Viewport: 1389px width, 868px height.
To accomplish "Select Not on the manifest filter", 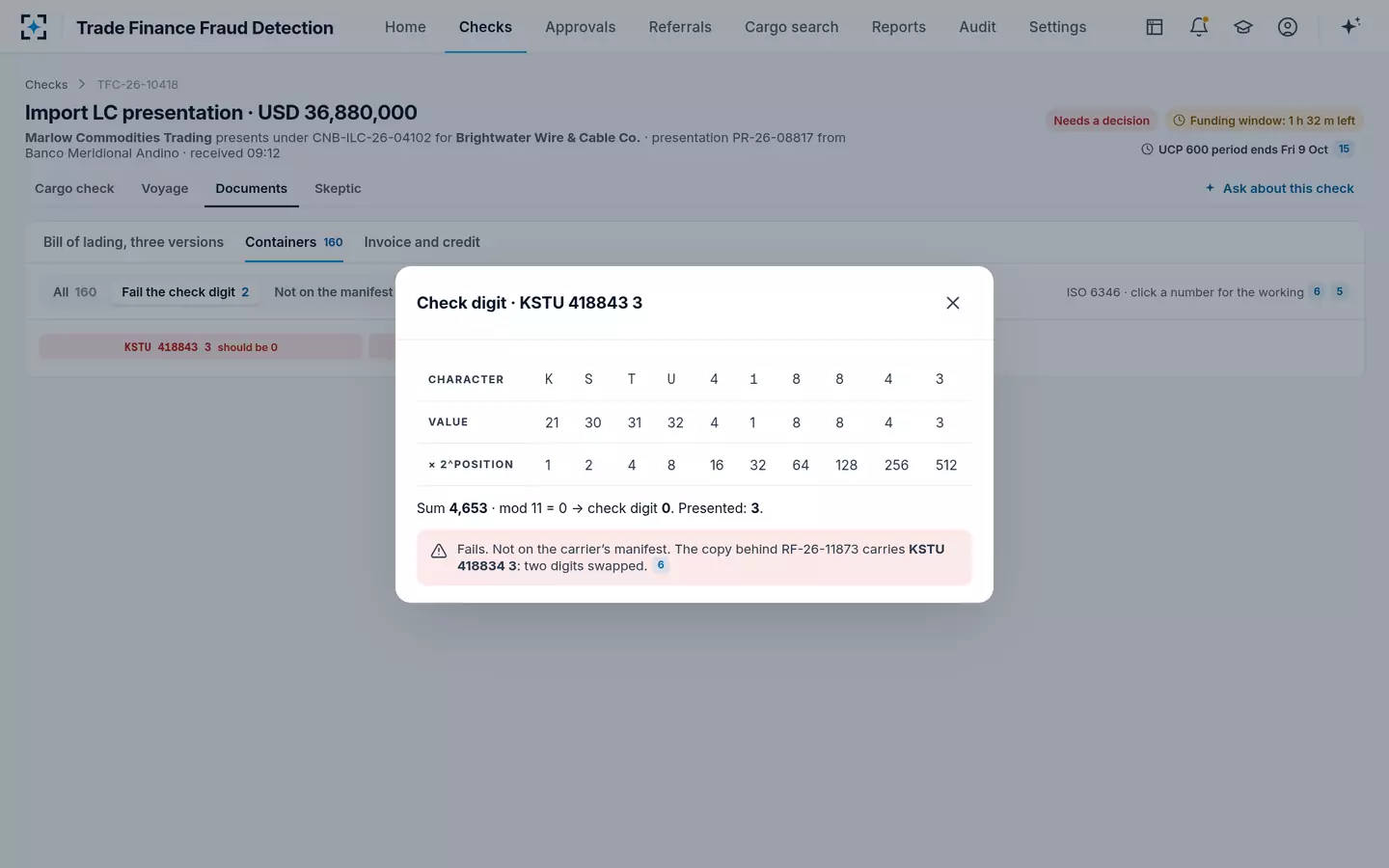I will [x=333, y=292].
